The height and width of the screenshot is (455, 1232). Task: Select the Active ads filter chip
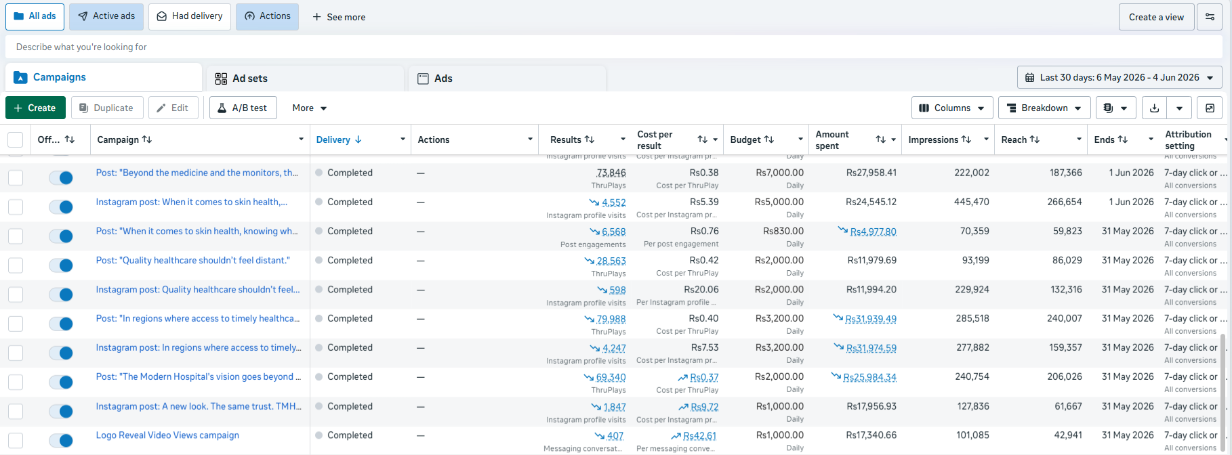coord(107,17)
